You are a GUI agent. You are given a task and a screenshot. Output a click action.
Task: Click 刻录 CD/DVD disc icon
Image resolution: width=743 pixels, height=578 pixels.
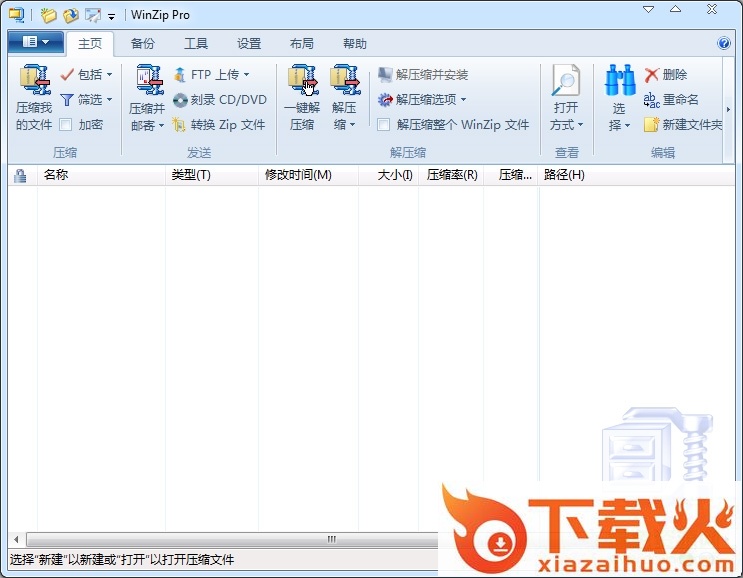point(180,100)
